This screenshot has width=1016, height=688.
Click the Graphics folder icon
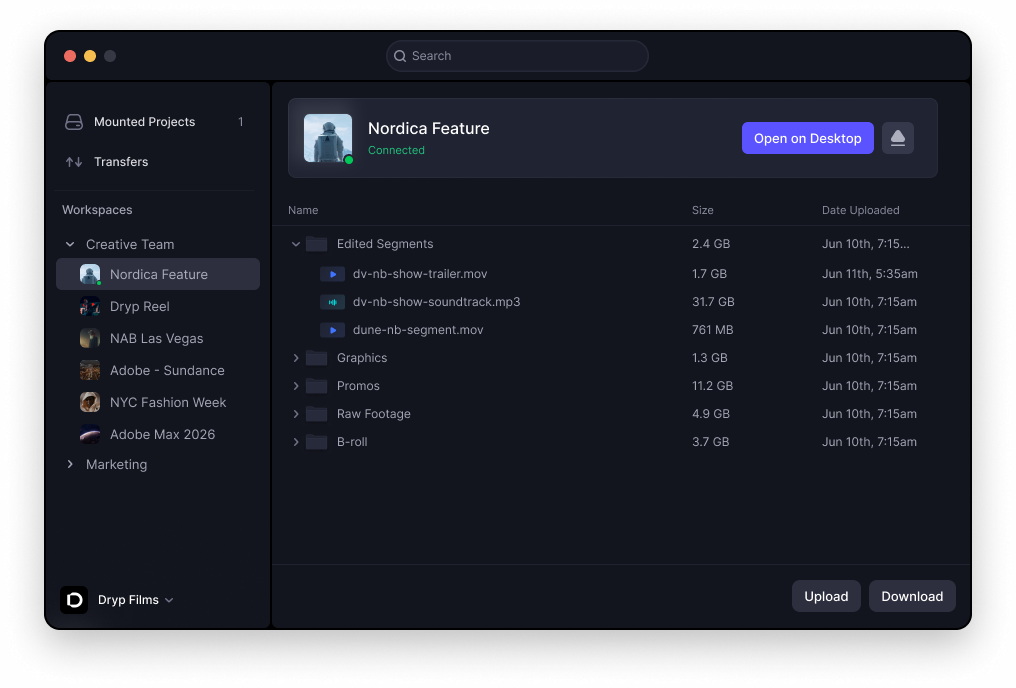click(x=317, y=358)
